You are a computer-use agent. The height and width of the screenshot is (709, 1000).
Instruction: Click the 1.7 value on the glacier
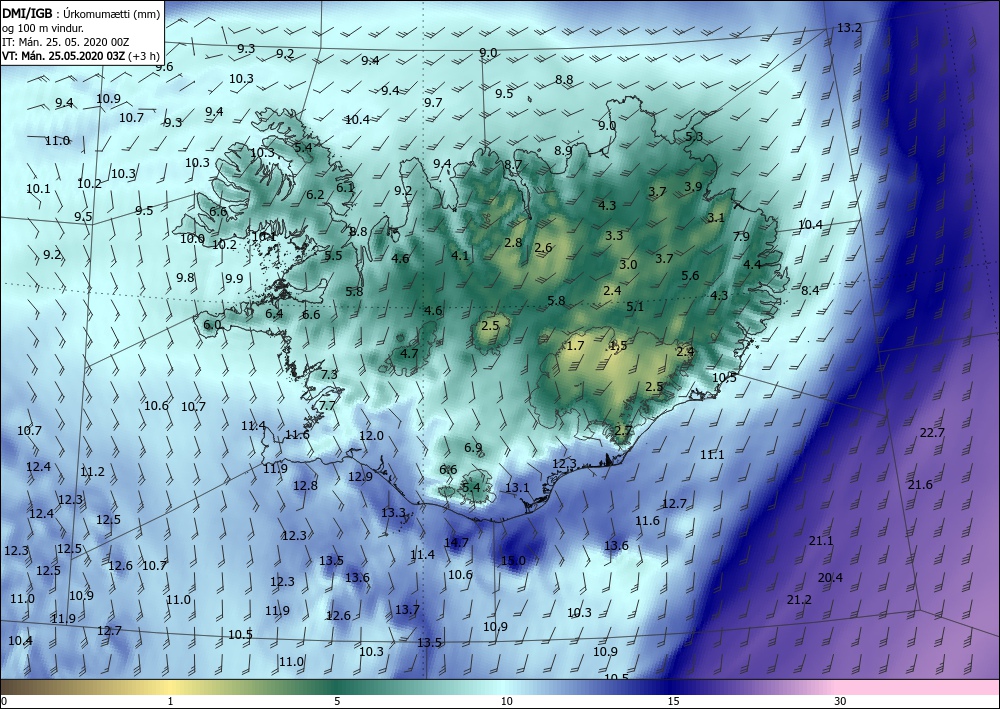575,346
